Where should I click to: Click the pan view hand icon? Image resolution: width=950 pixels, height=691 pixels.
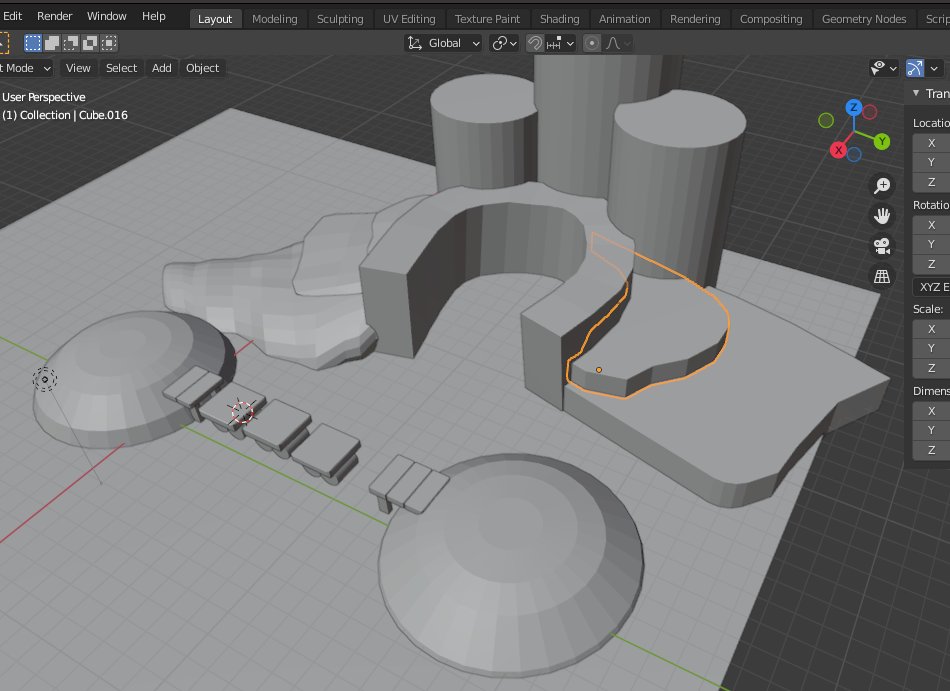pyautogui.click(x=882, y=216)
